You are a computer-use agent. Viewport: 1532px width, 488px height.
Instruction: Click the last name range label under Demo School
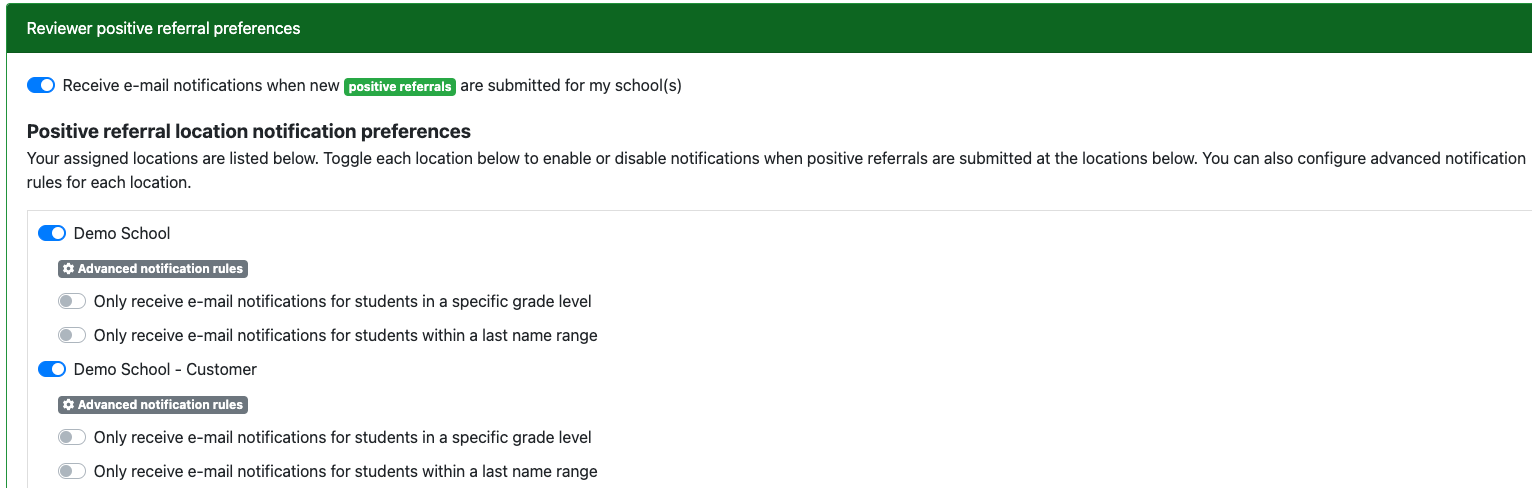pos(345,335)
